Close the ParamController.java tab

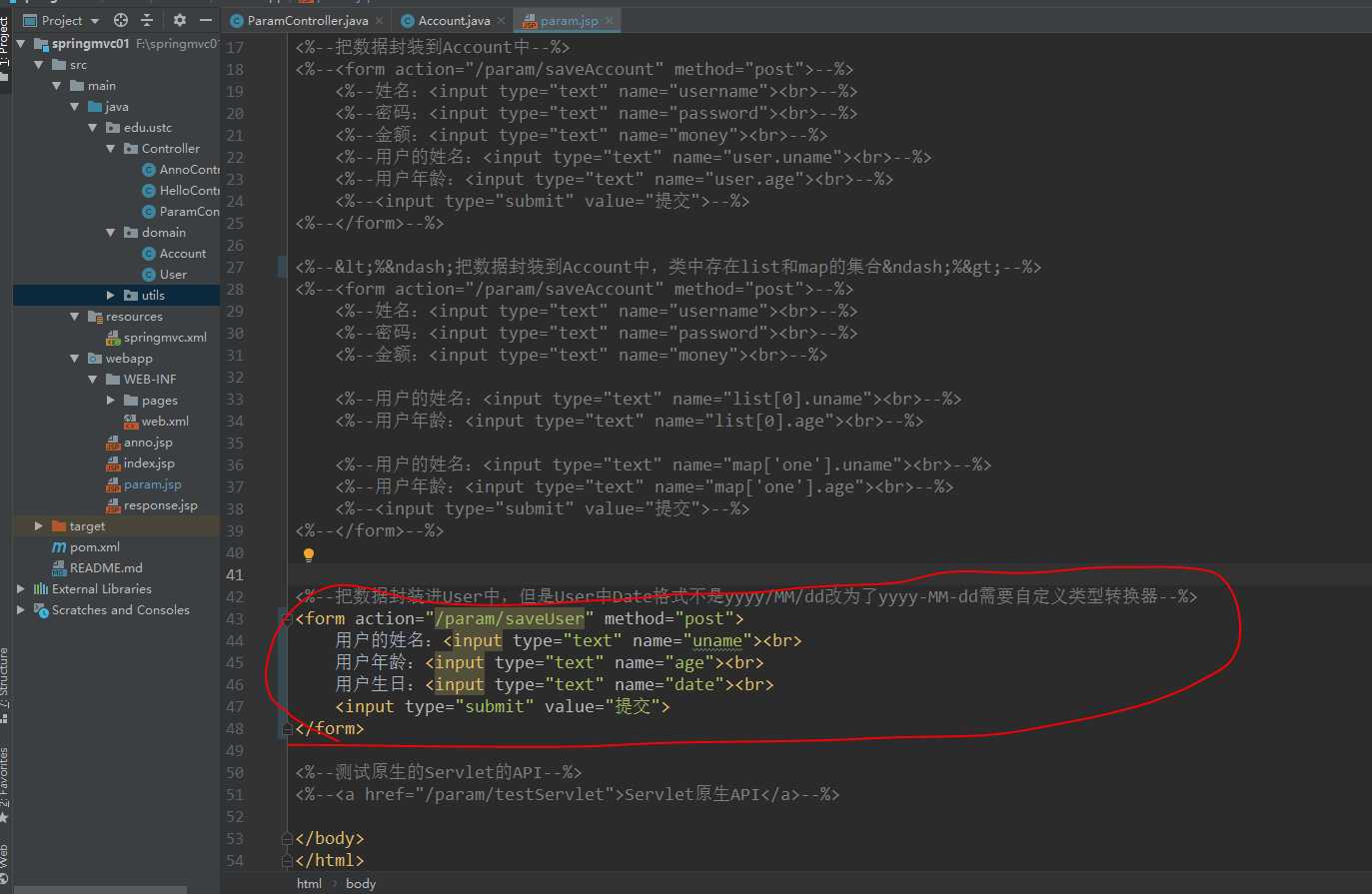click(380, 20)
